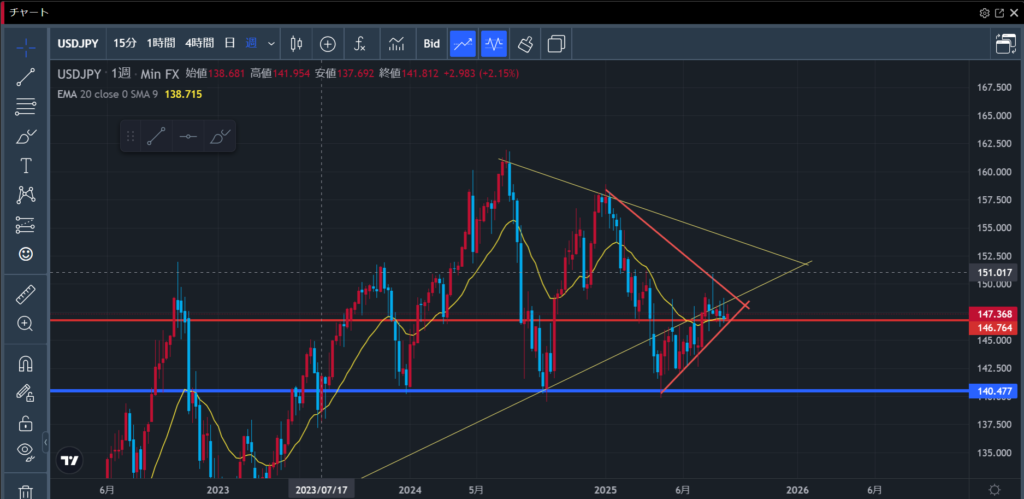The width and height of the screenshot is (1024, 499).
Task: Switch to 1時間 timeframe
Action: pos(161,44)
